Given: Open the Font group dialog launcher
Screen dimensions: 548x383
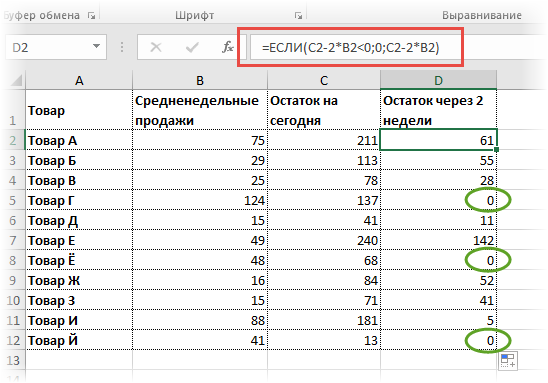Looking at the screenshot, I should (x=298, y=15).
